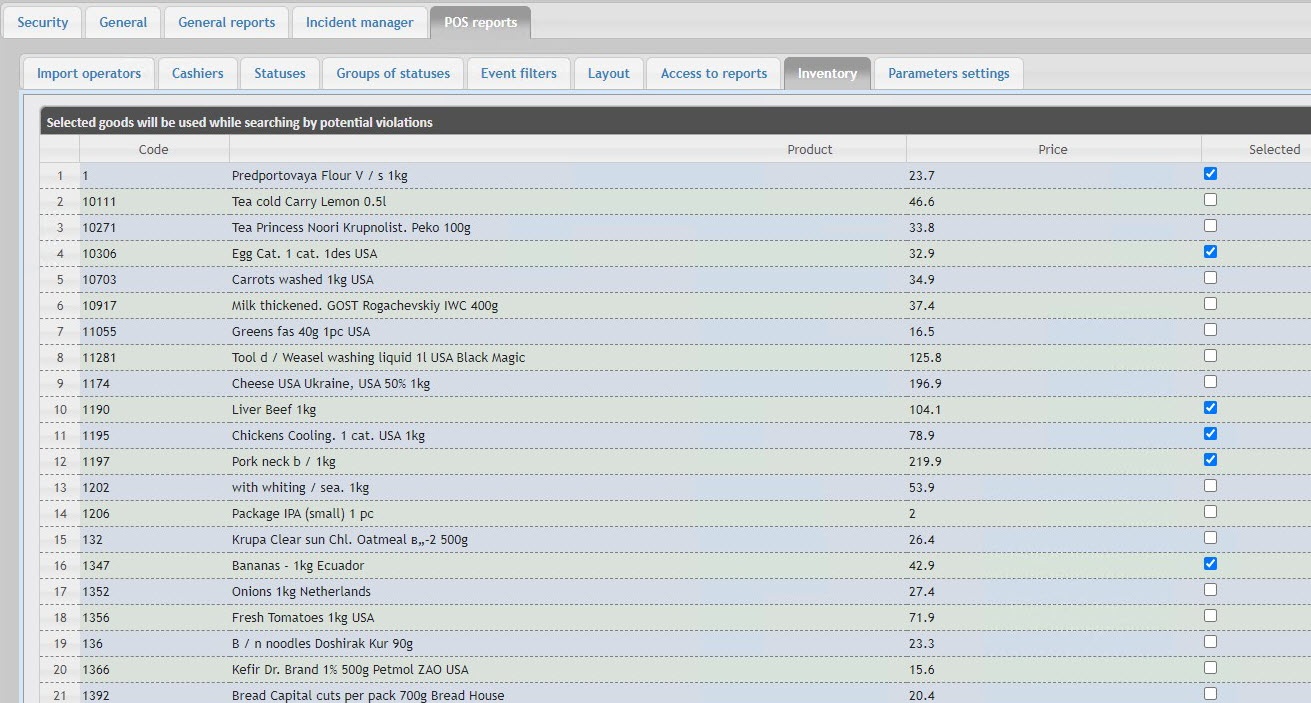Uncheck Predportovaya Flour selected checkbox
This screenshot has height=703, width=1311.
tap(1210, 174)
